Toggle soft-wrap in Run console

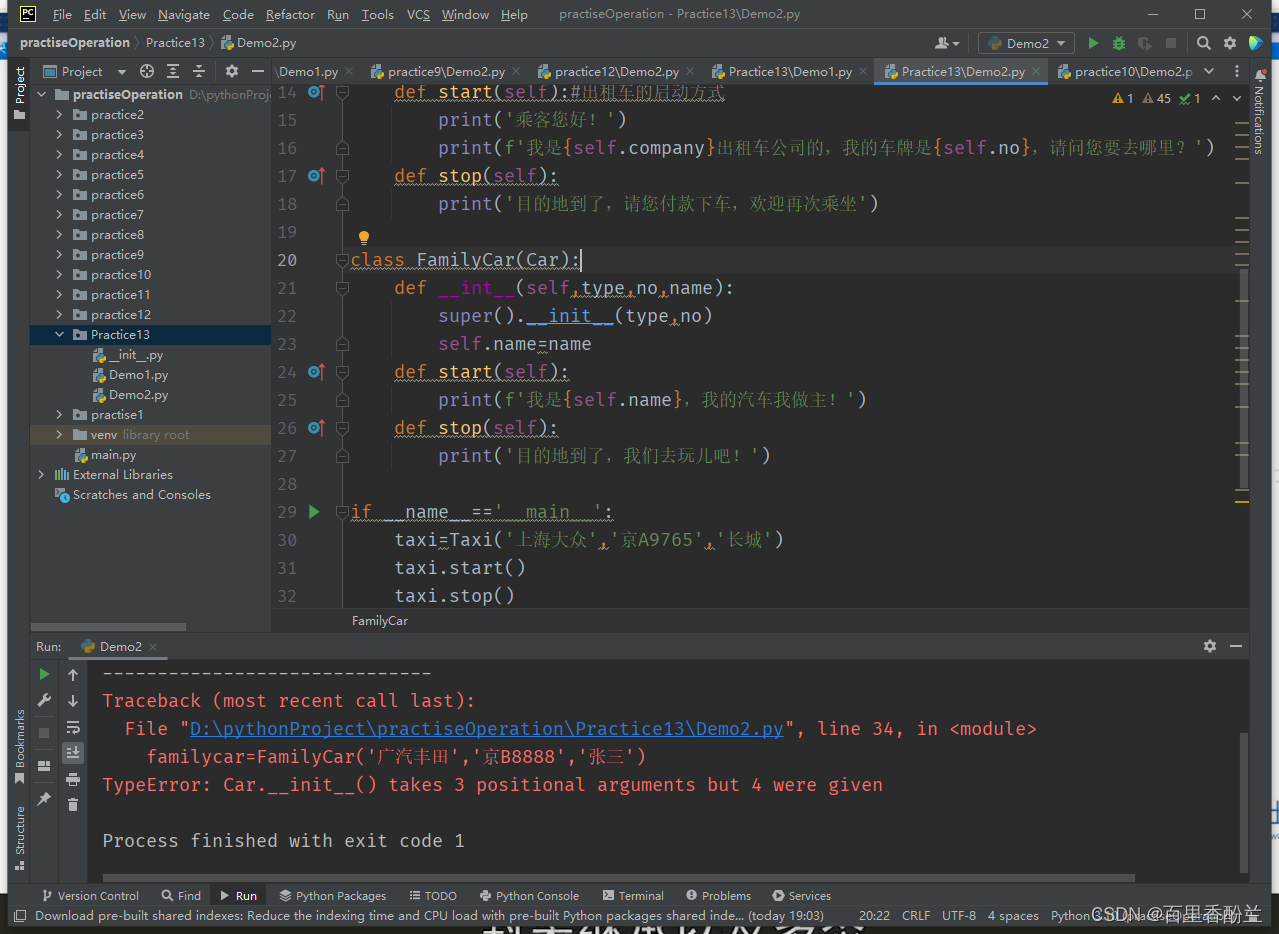[x=73, y=727]
